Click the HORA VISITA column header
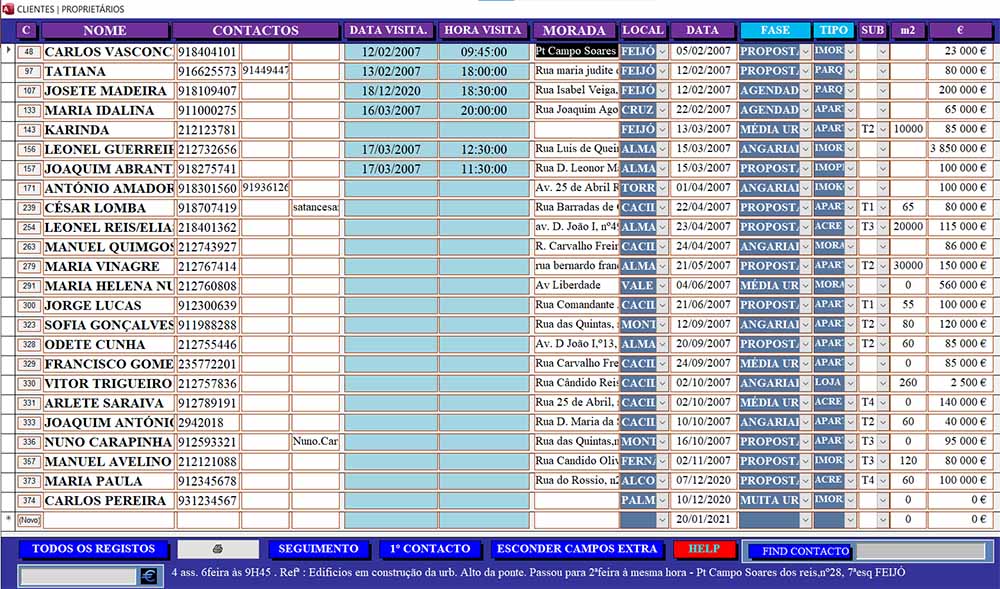1000x589 pixels. (483, 30)
